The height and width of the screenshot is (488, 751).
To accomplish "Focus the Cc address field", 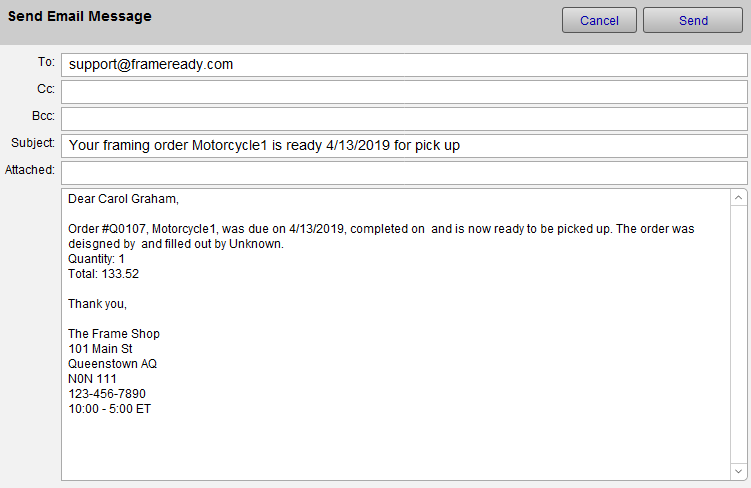I will 404,92.
